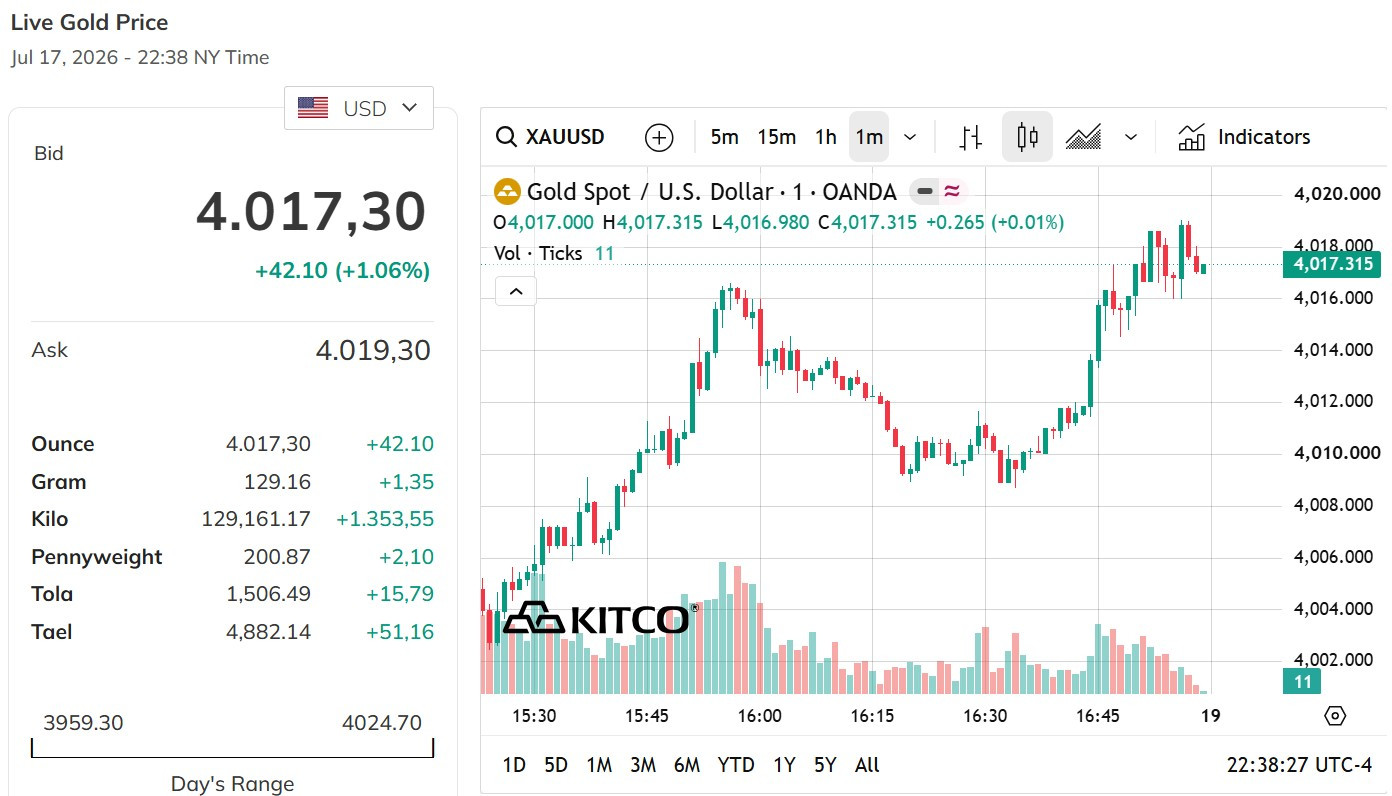The width and height of the screenshot is (1392, 796).
Task: Select the candlestick chart style icon
Action: click(x=1027, y=137)
